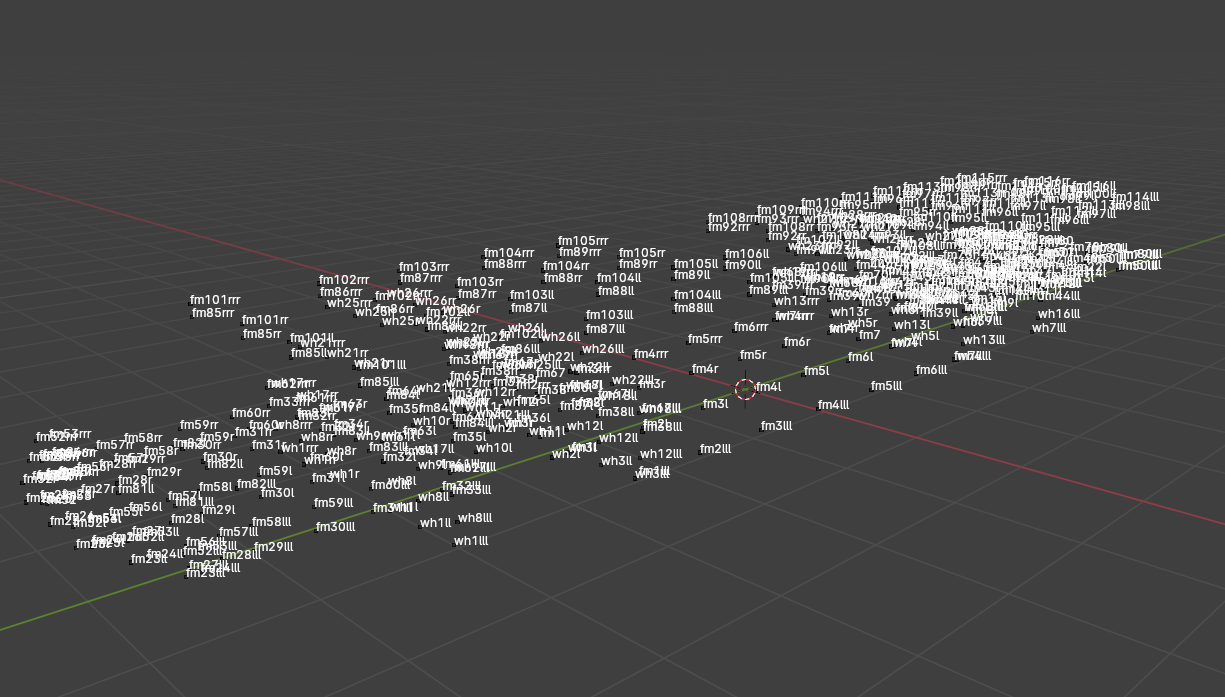
Task: Select the empty labeled fm60rr
Action: (252, 413)
